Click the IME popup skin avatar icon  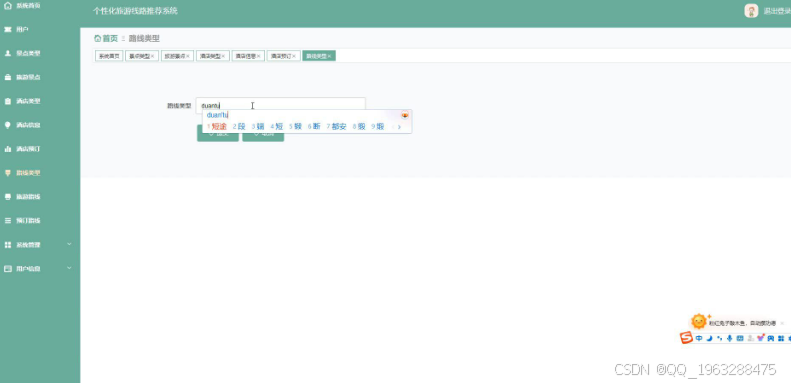[405, 115]
